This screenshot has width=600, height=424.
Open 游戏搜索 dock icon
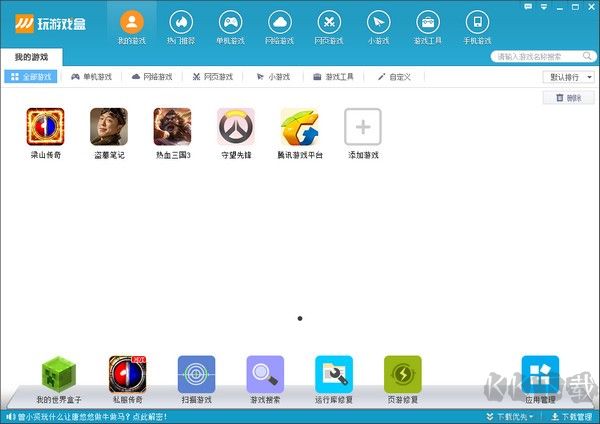pyautogui.click(x=265, y=374)
